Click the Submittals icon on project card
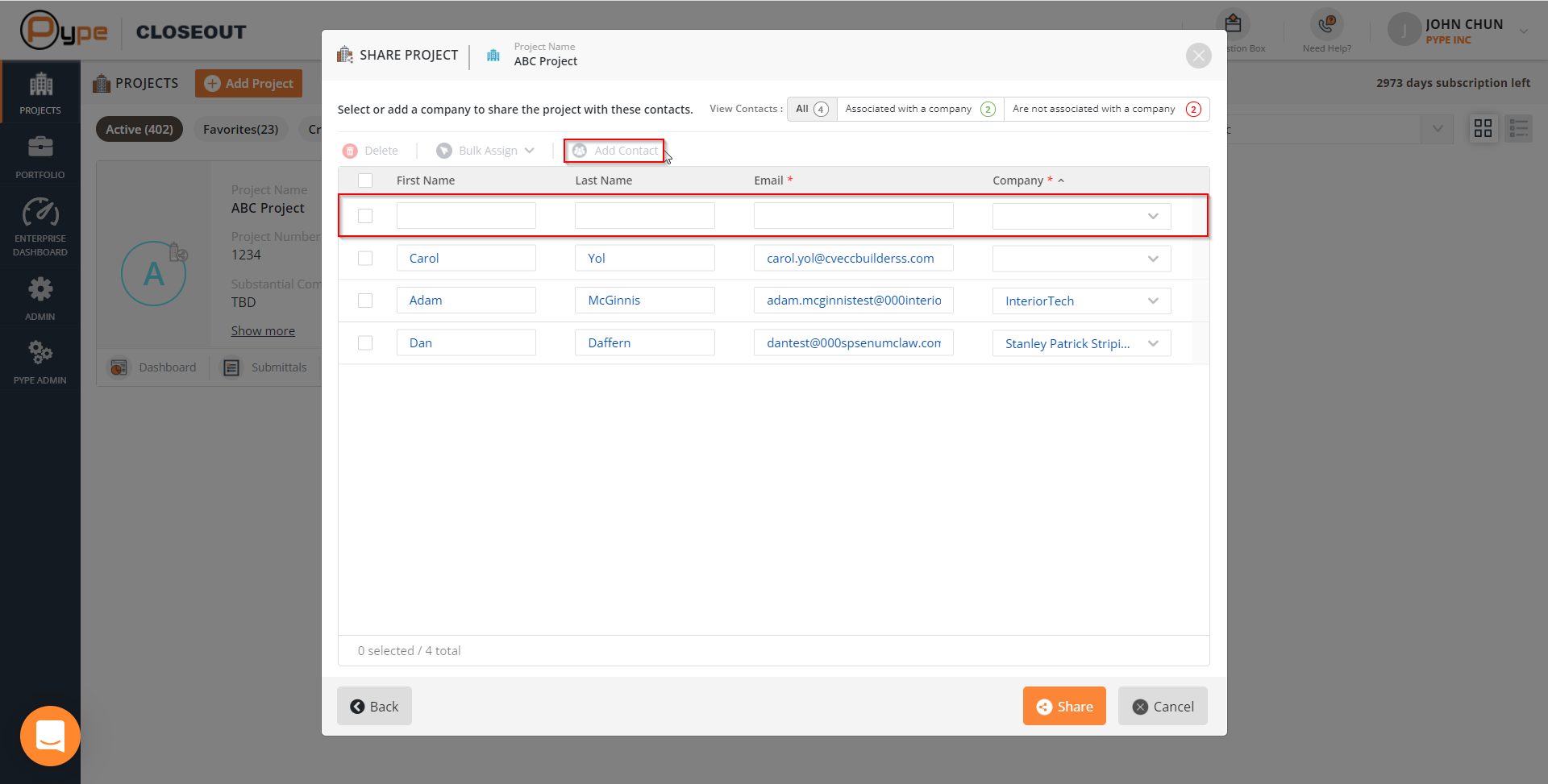1548x784 pixels. pos(231,367)
